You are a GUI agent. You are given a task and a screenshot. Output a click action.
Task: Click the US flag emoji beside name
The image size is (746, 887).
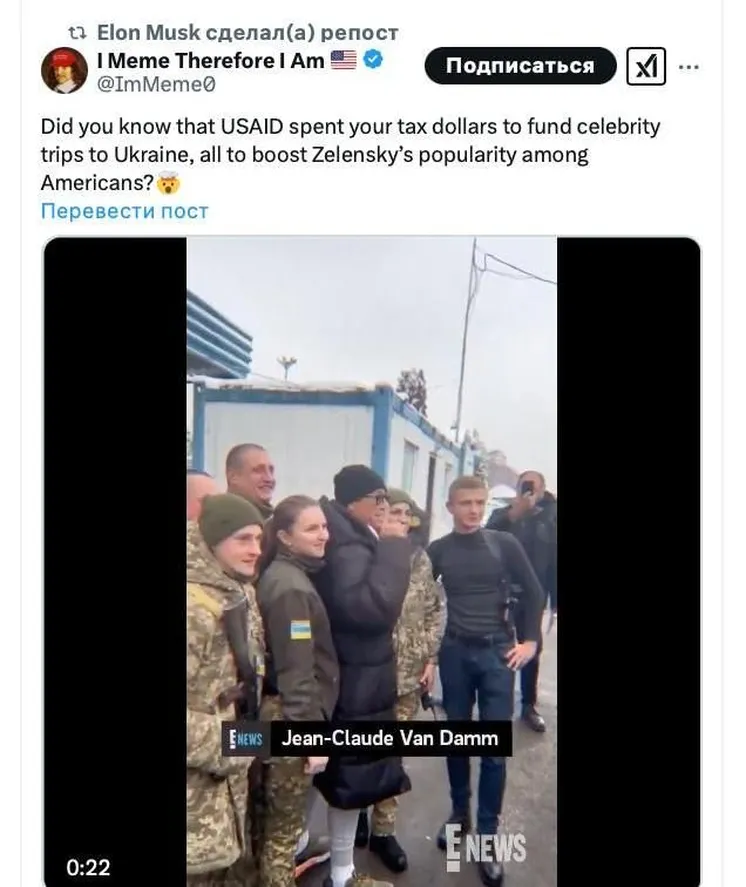pos(343,59)
